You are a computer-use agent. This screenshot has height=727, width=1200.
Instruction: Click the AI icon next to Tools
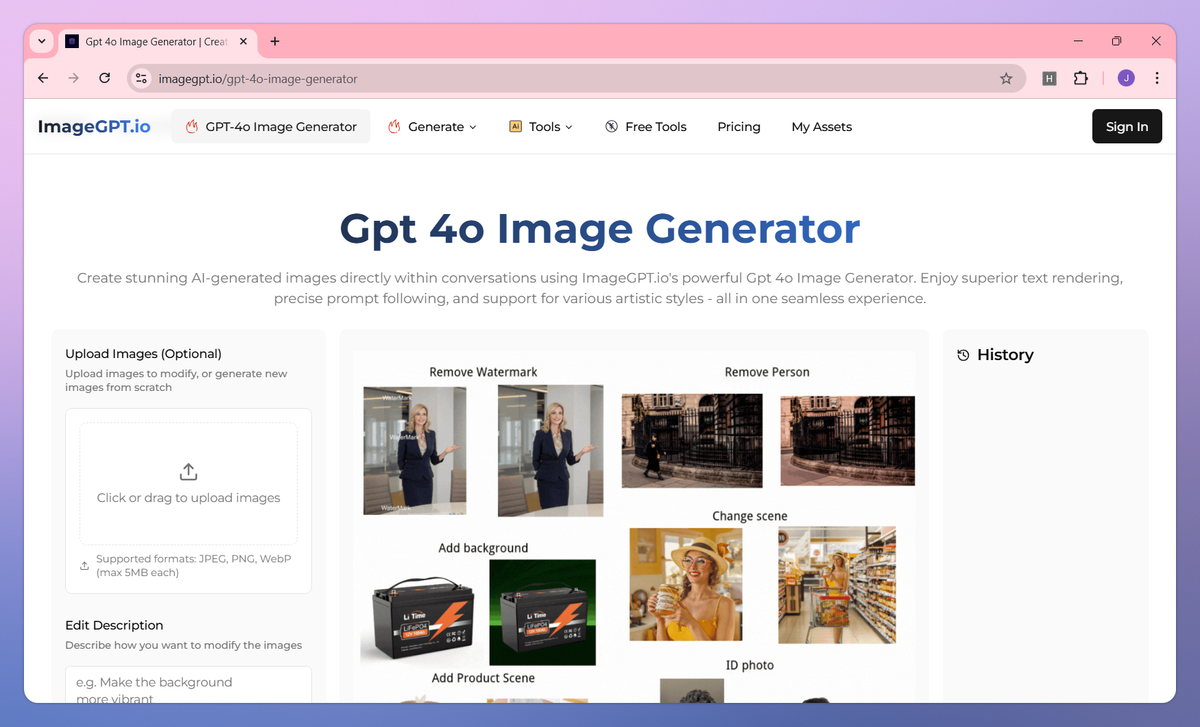(515, 126)
